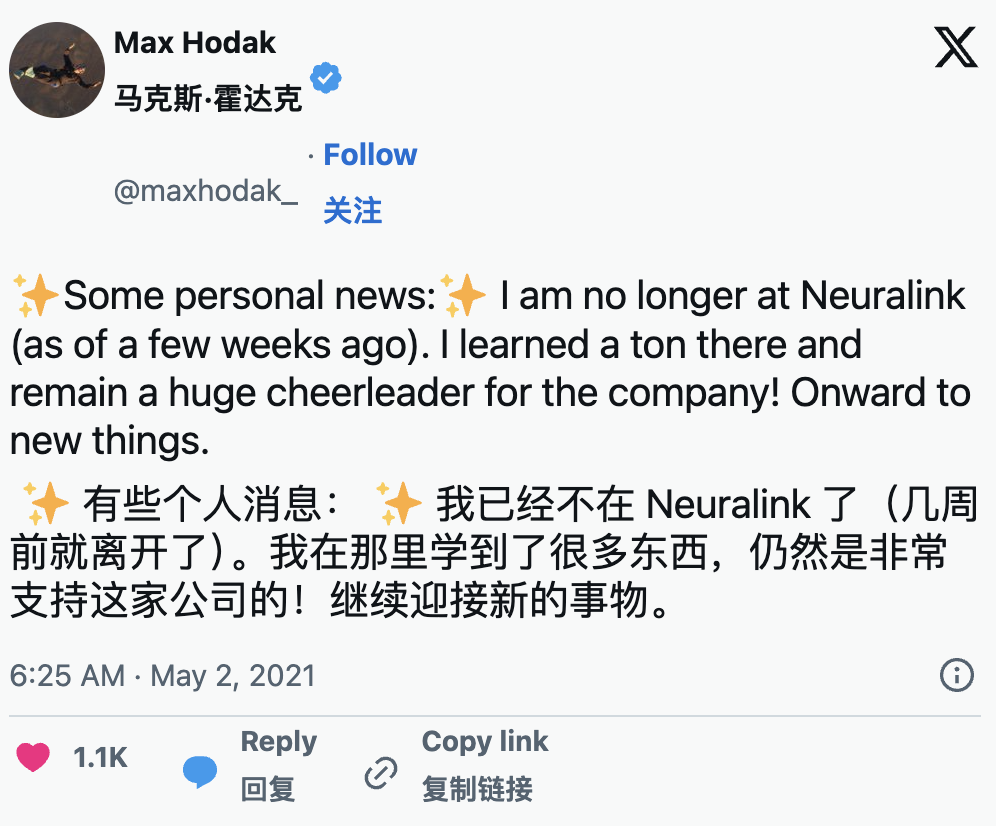Click the English tweet text body

[x=488, y=368]
